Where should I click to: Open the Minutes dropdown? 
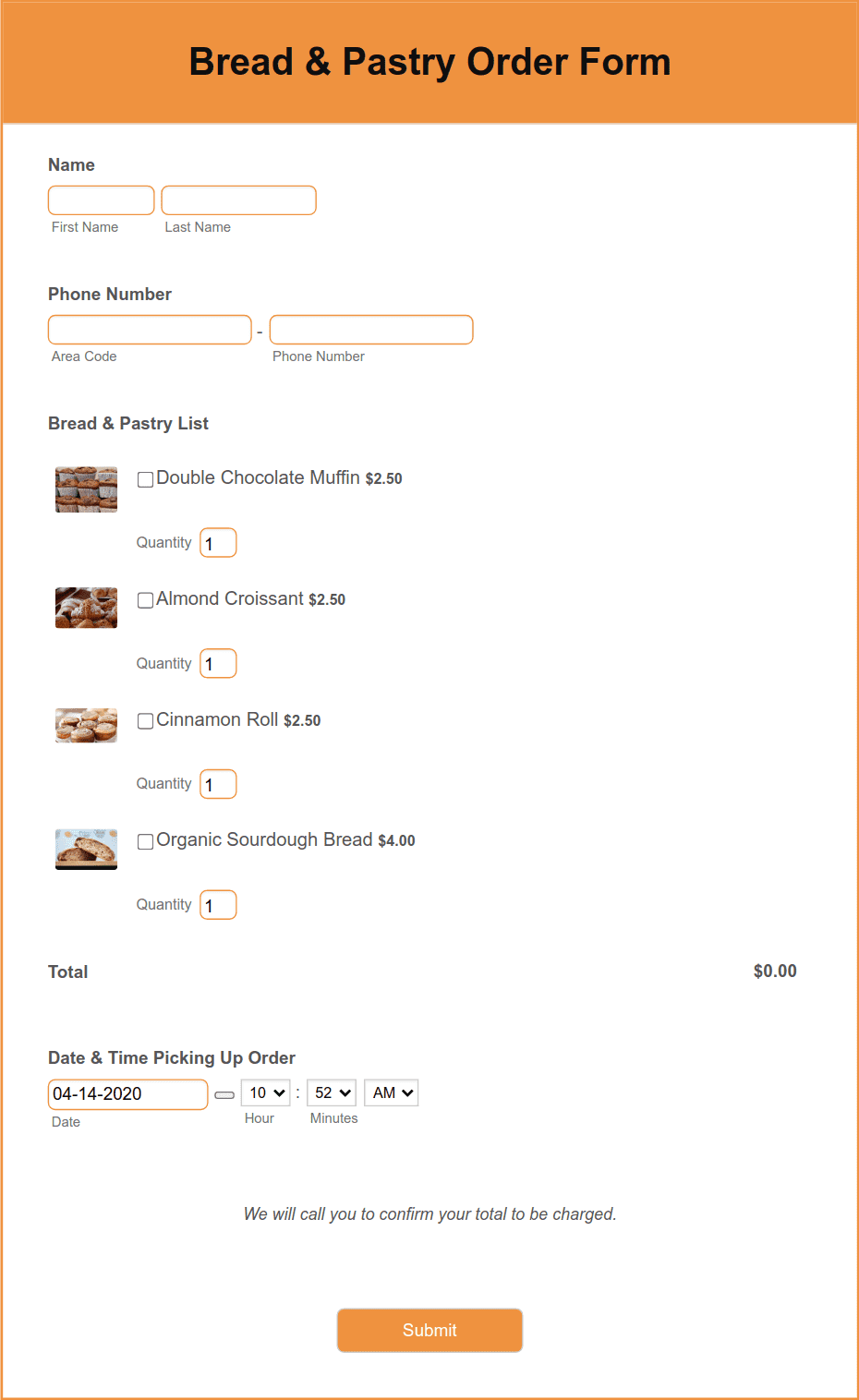pyautogui.click(x=331, y=1092)
